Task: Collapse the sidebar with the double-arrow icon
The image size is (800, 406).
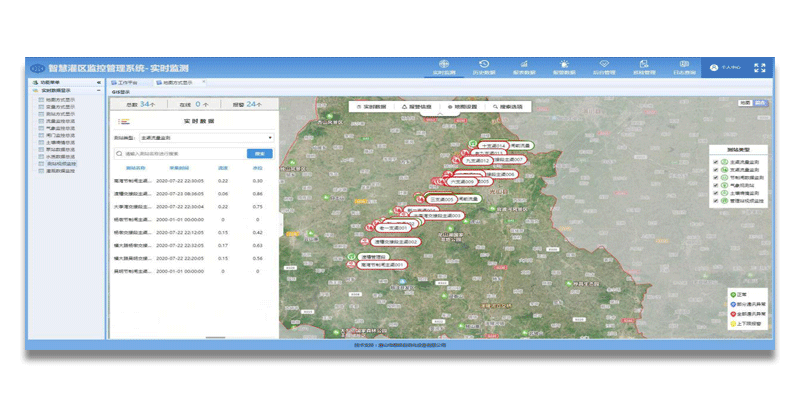Action: pyautogui.click(x=98, y=82)
